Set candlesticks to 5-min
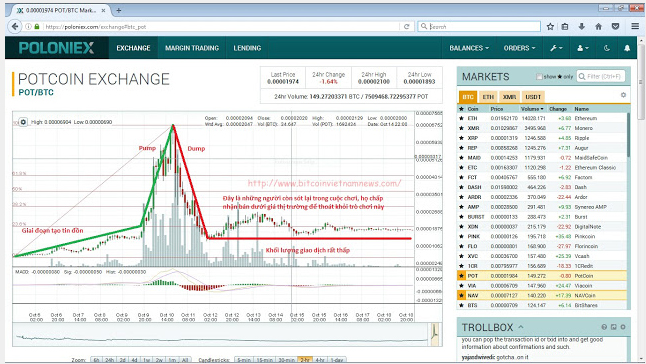 [243, 360]
